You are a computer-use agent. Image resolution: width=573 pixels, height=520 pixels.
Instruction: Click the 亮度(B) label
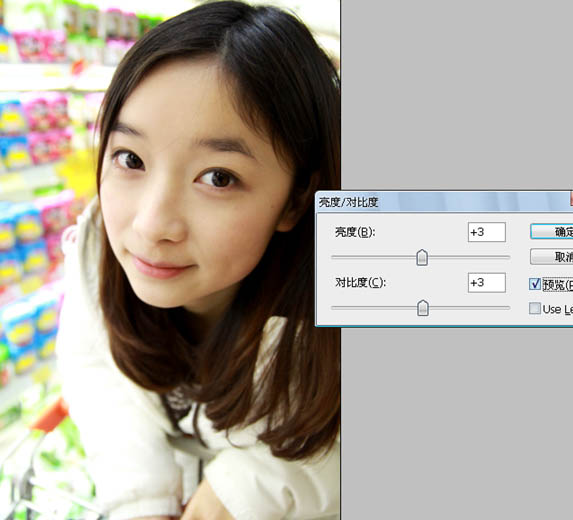pos(355,232)
